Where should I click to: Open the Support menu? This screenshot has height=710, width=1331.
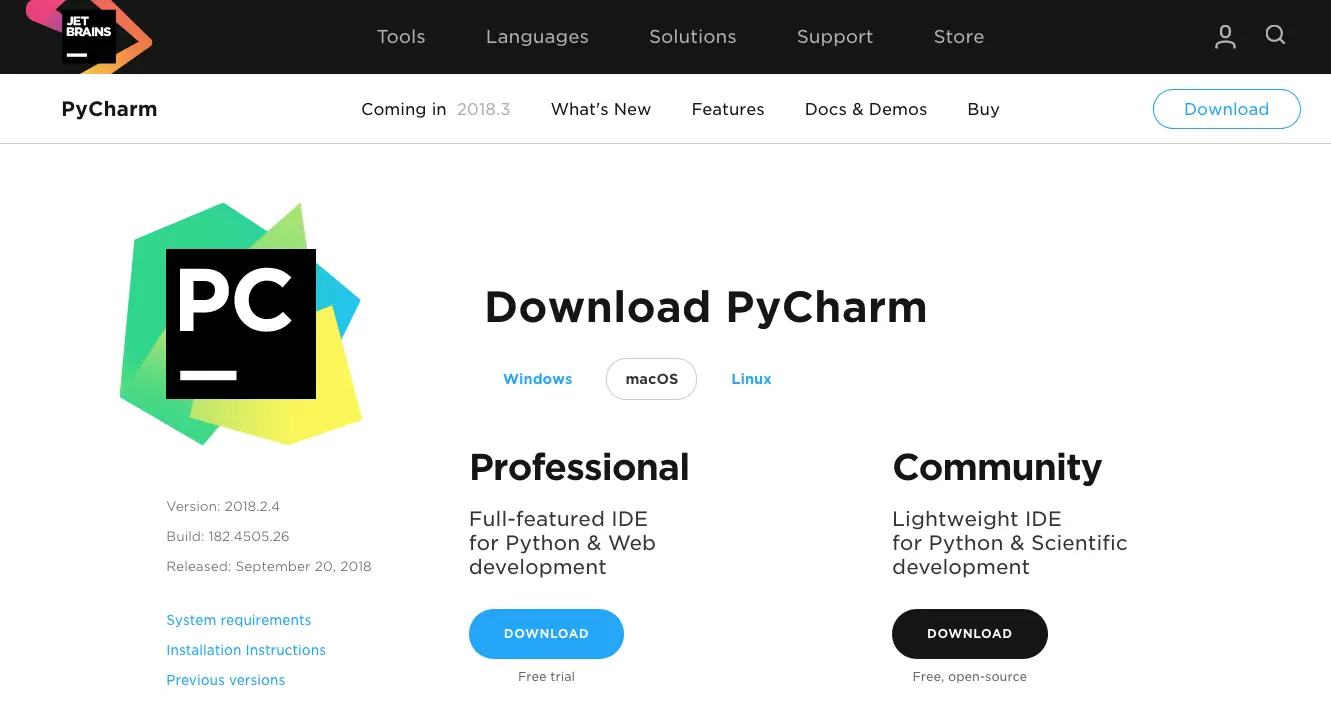pos(835,37)
